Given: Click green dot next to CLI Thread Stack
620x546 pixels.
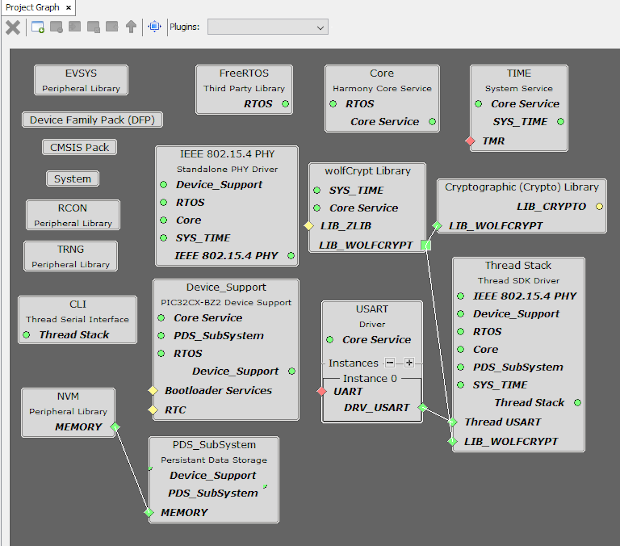Looking at the screenshot, I should click(26, 335).
